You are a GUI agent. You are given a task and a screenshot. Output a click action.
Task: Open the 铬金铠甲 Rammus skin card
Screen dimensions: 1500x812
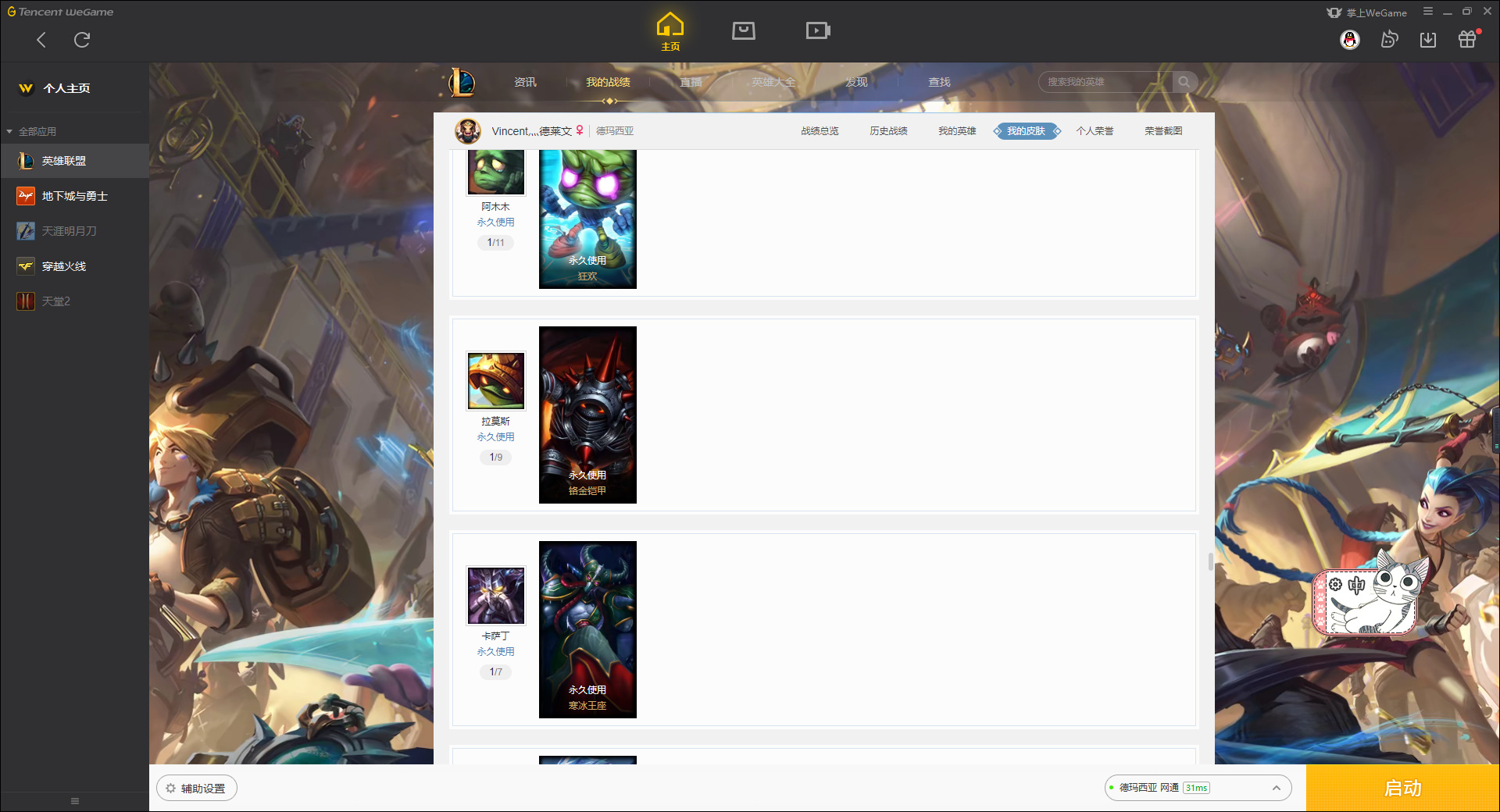point(587,415)
